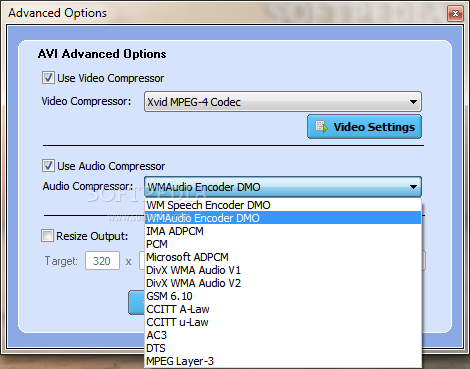
Task: Select CCITT A-Law option
Action: (283, 309)
